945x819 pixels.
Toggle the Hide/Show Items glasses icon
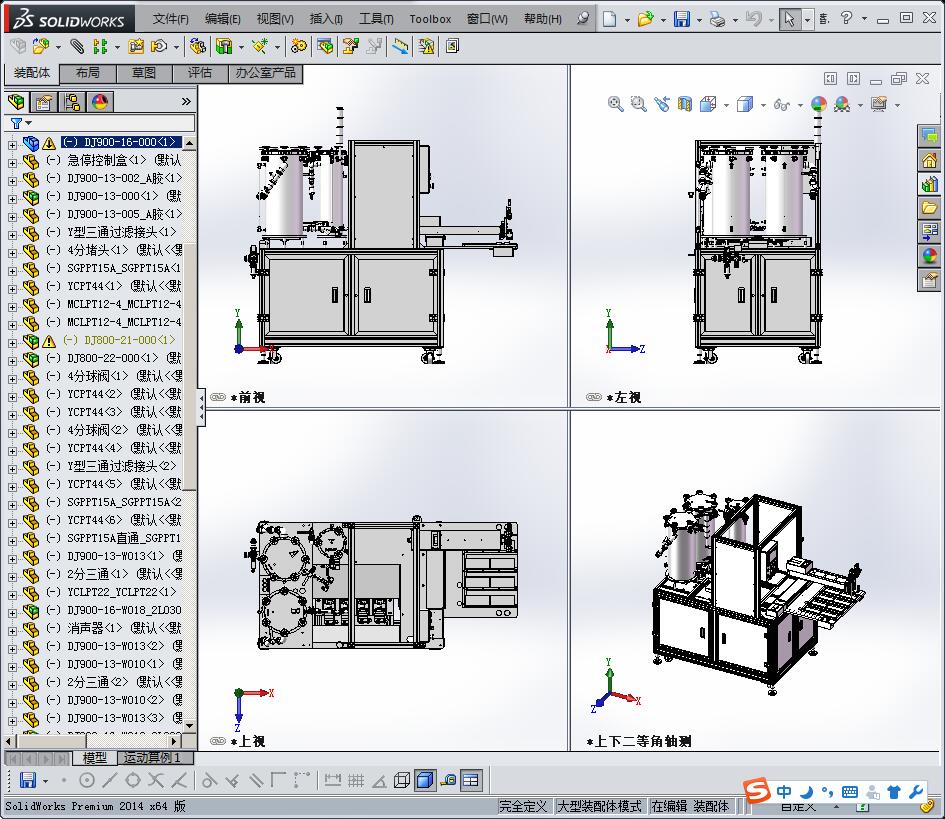click(782, 104)
